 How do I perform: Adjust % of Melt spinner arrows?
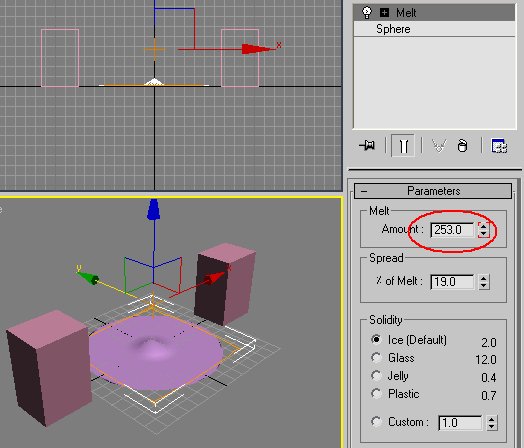click(484, 282)
